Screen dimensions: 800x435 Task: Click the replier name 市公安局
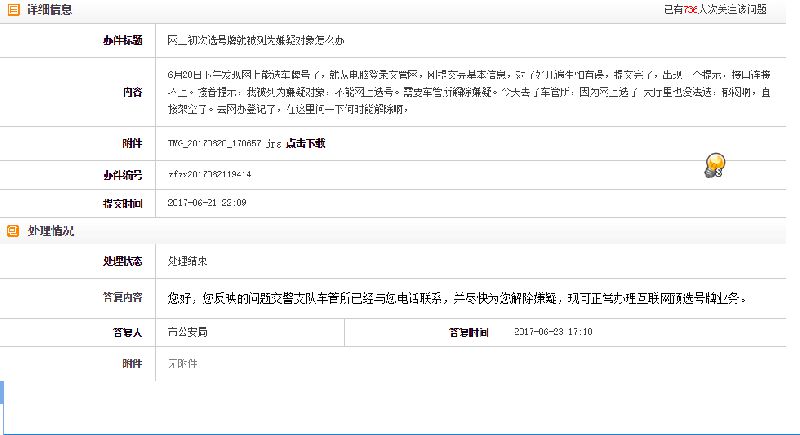188,331
